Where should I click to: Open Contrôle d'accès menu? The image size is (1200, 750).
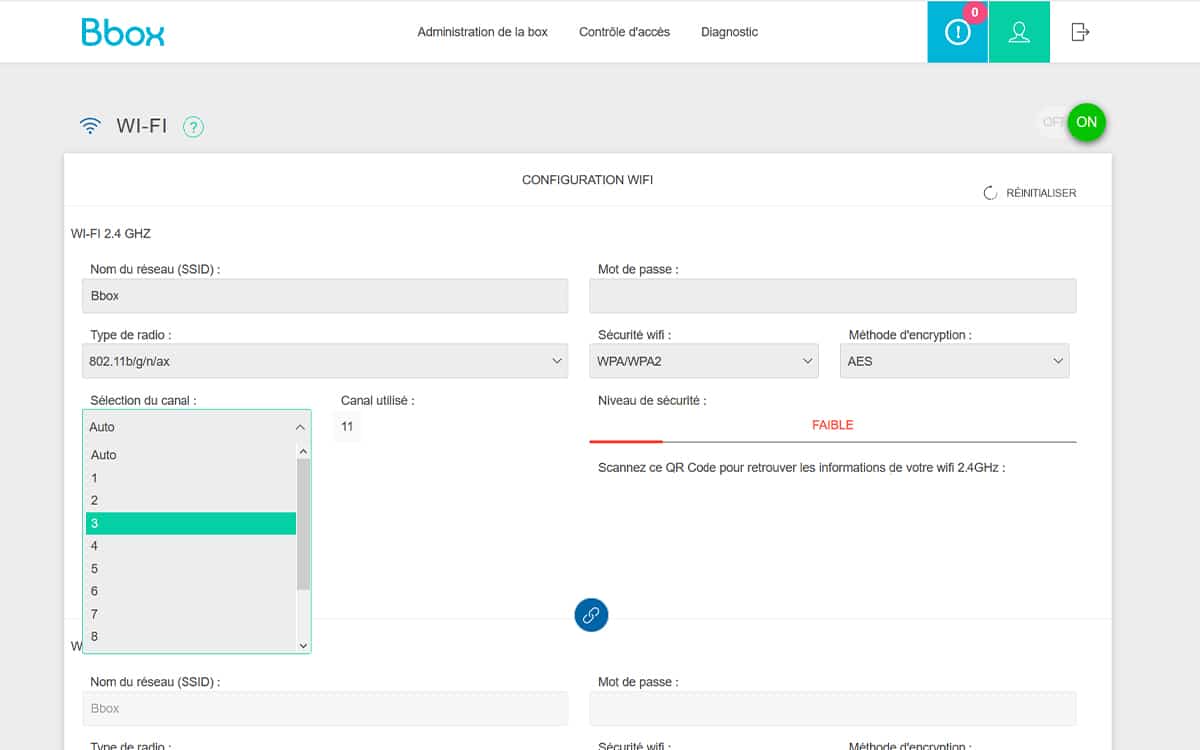(x=624, y=32)
